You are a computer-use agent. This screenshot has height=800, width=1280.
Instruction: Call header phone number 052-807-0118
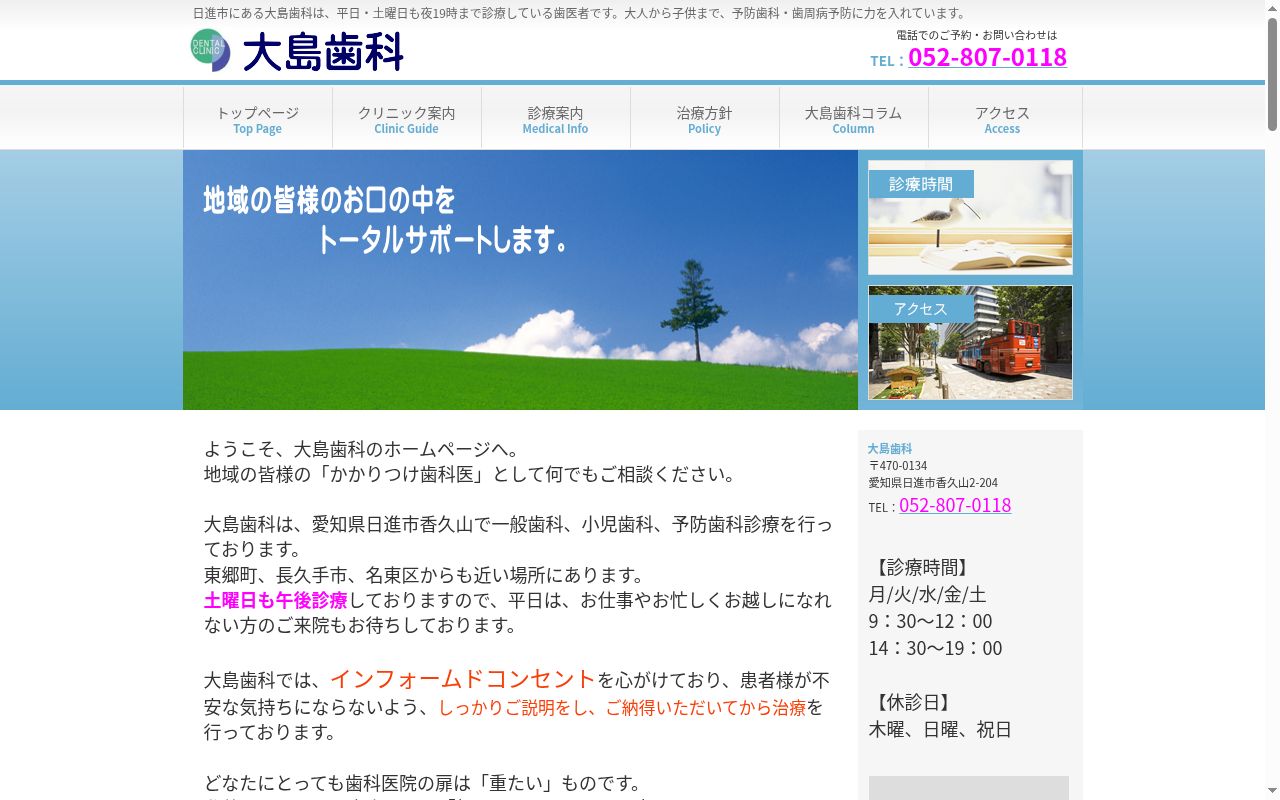tap(987, 57)
